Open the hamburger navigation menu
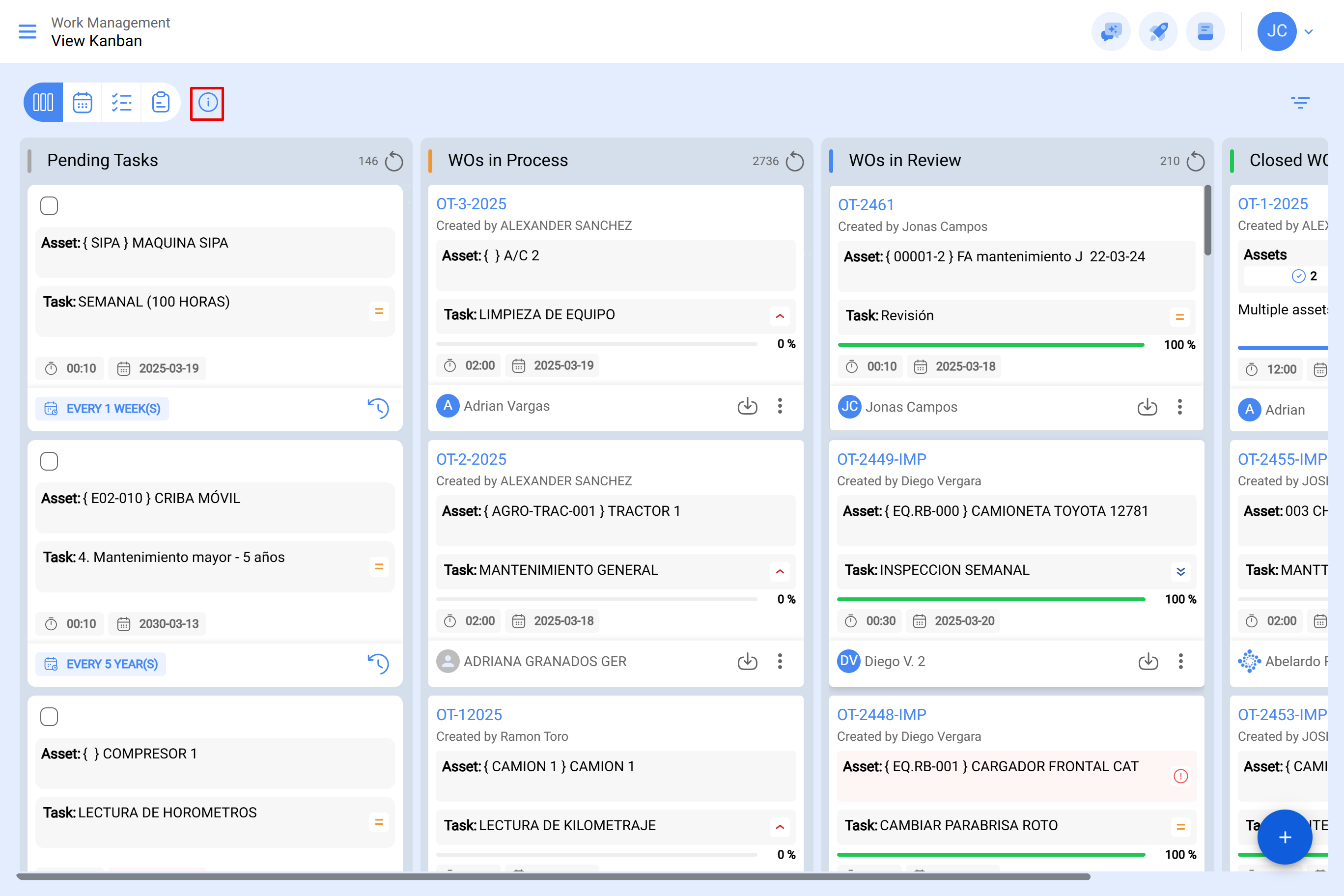The width and height of the screenshot is (1344, 896). pos(28,31)
